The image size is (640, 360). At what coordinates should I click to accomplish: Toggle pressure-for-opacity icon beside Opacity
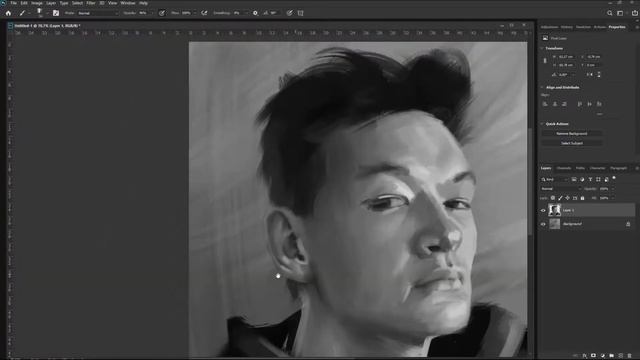(x=162, y=13)
